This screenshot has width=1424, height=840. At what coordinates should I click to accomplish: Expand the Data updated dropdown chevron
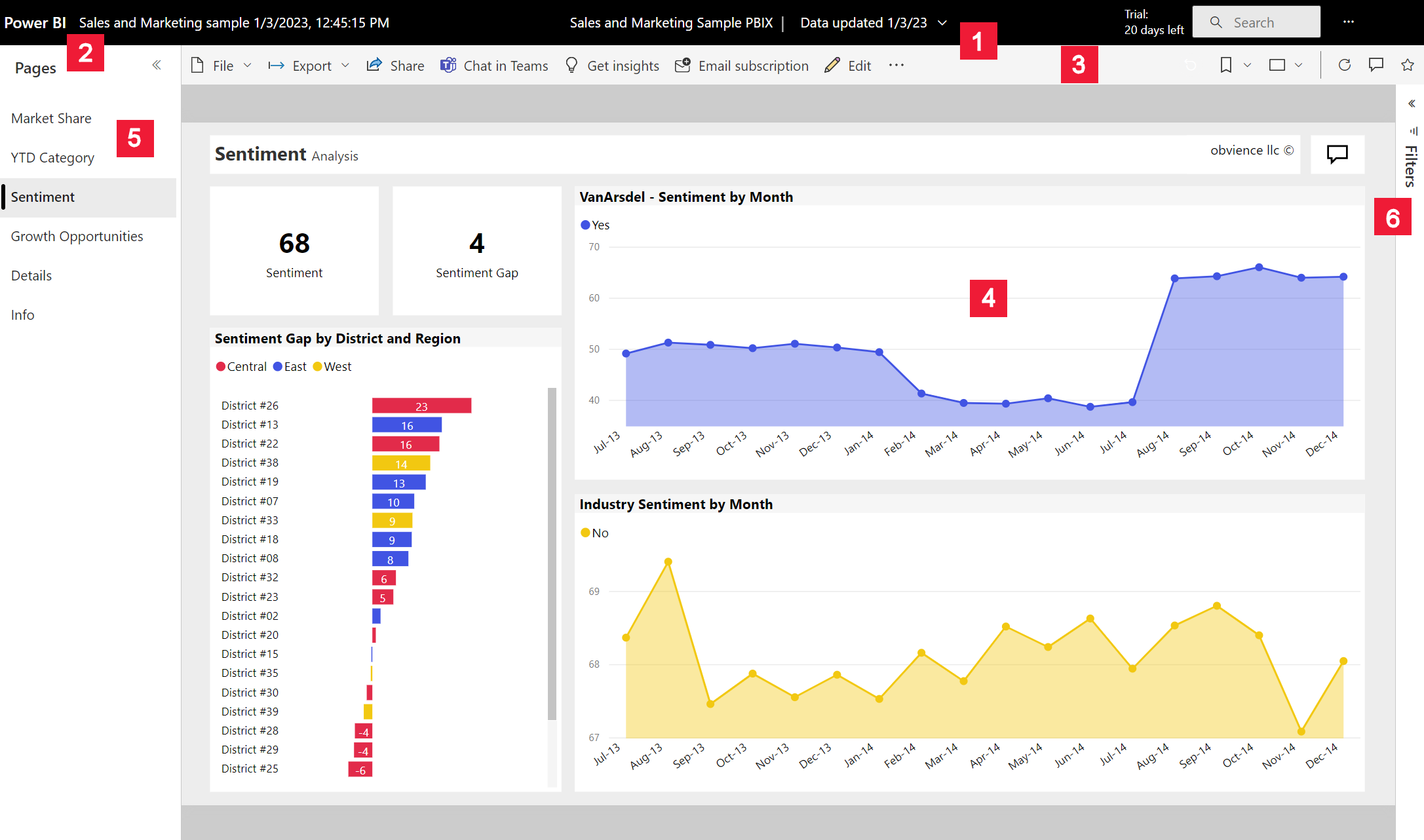[x=942, y=23]
